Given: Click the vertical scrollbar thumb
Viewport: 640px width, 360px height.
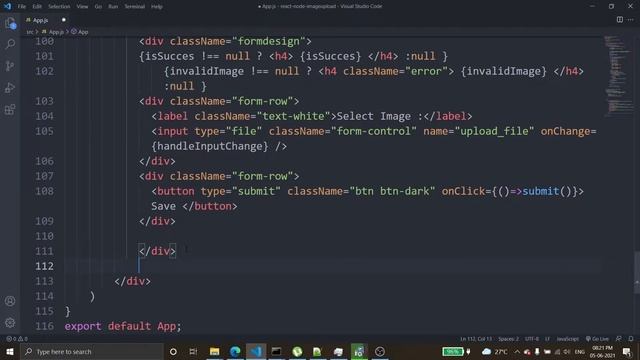Looking at the screenshot, I should (637, 272).
